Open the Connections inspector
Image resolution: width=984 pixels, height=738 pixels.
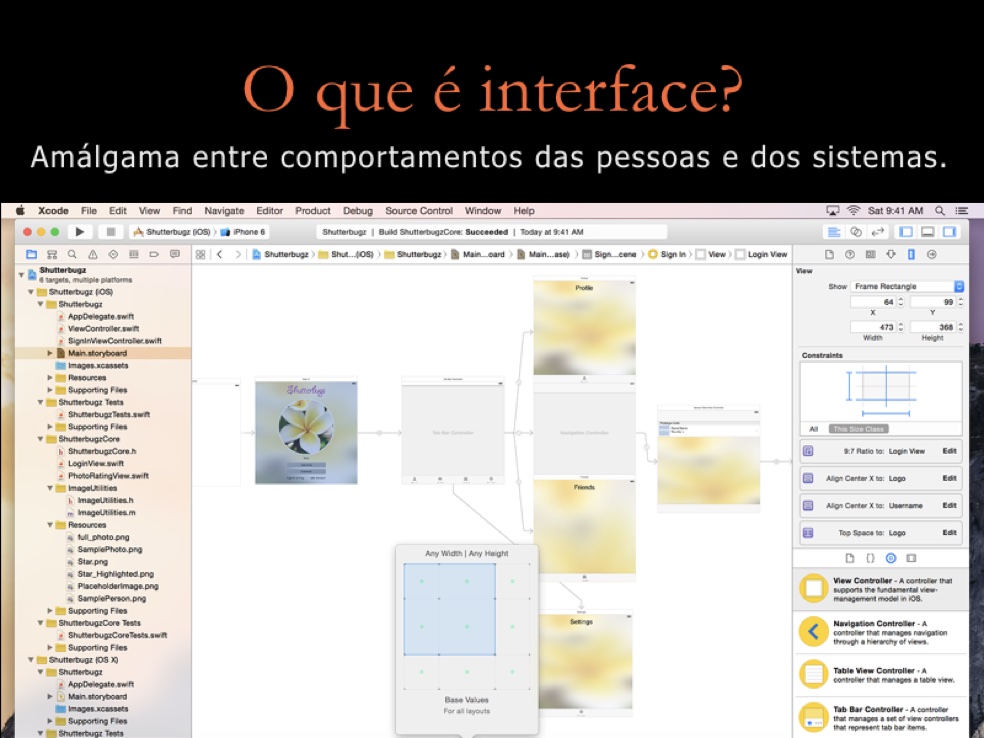934,254
